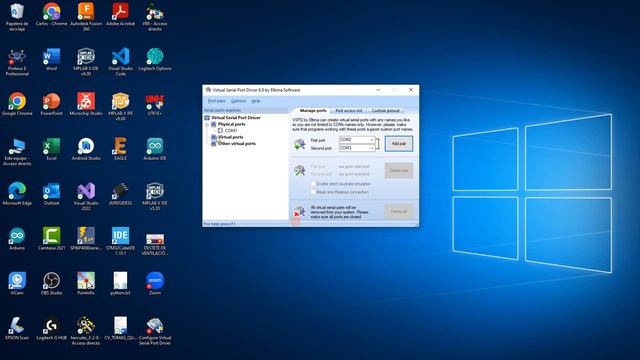Switch to the Manage ports tab
Viewport: 640px width, 360px height.
(x=313, y=111)
